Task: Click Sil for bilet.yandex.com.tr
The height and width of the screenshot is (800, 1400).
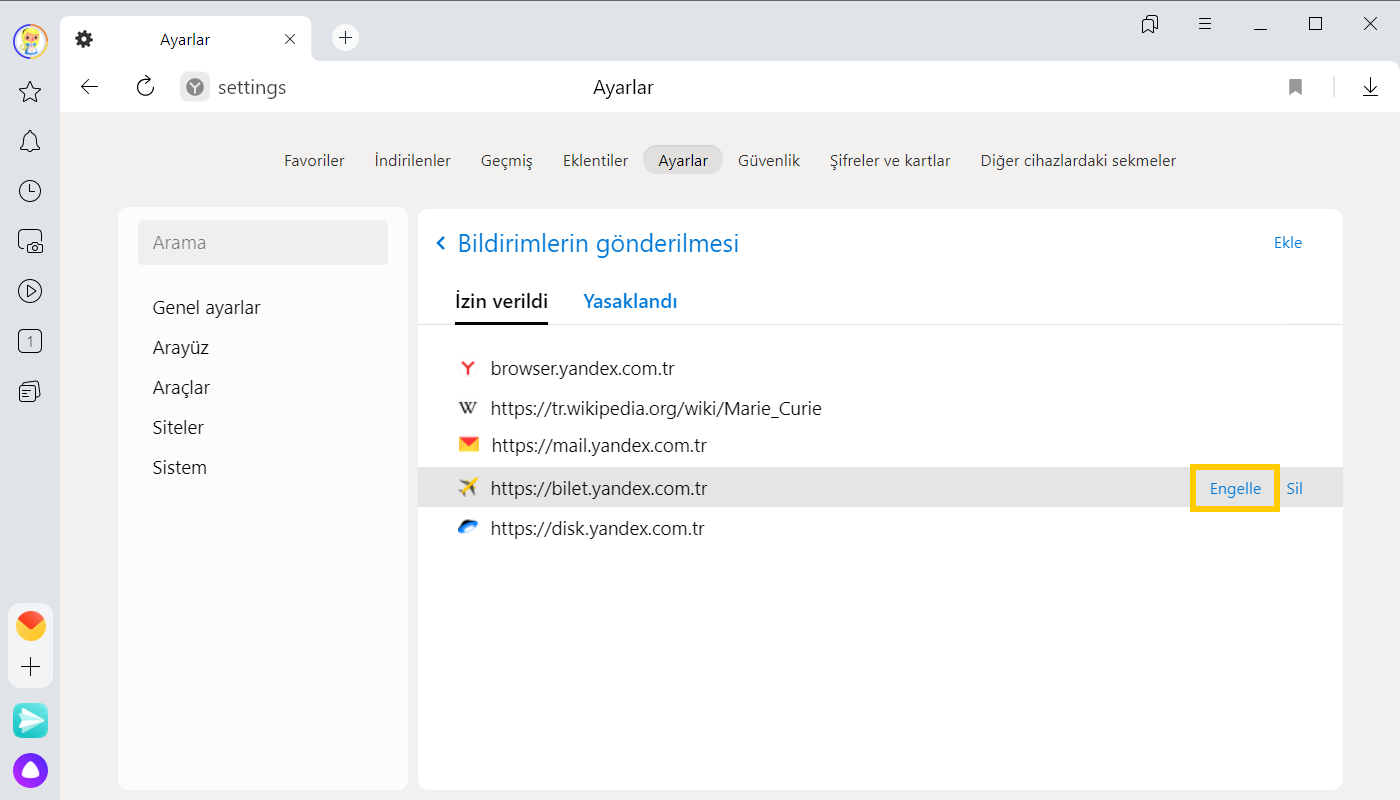Action: point(1294,489)
